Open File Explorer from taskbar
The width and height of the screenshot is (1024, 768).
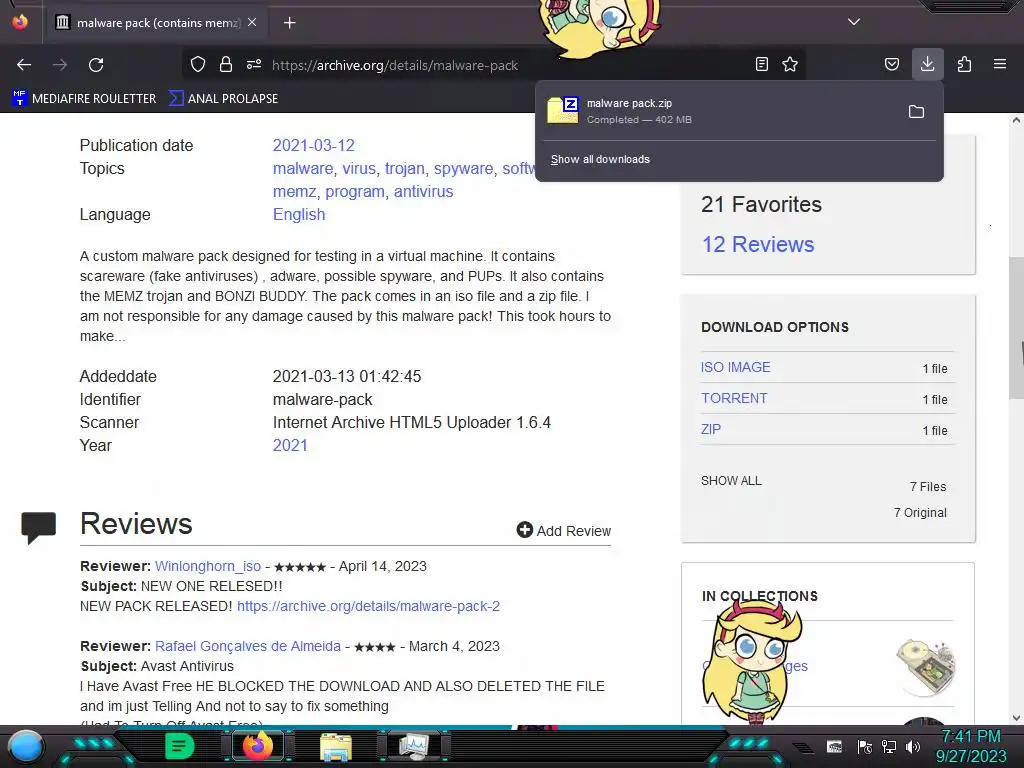pyautogui.click(x=336, y=746)
